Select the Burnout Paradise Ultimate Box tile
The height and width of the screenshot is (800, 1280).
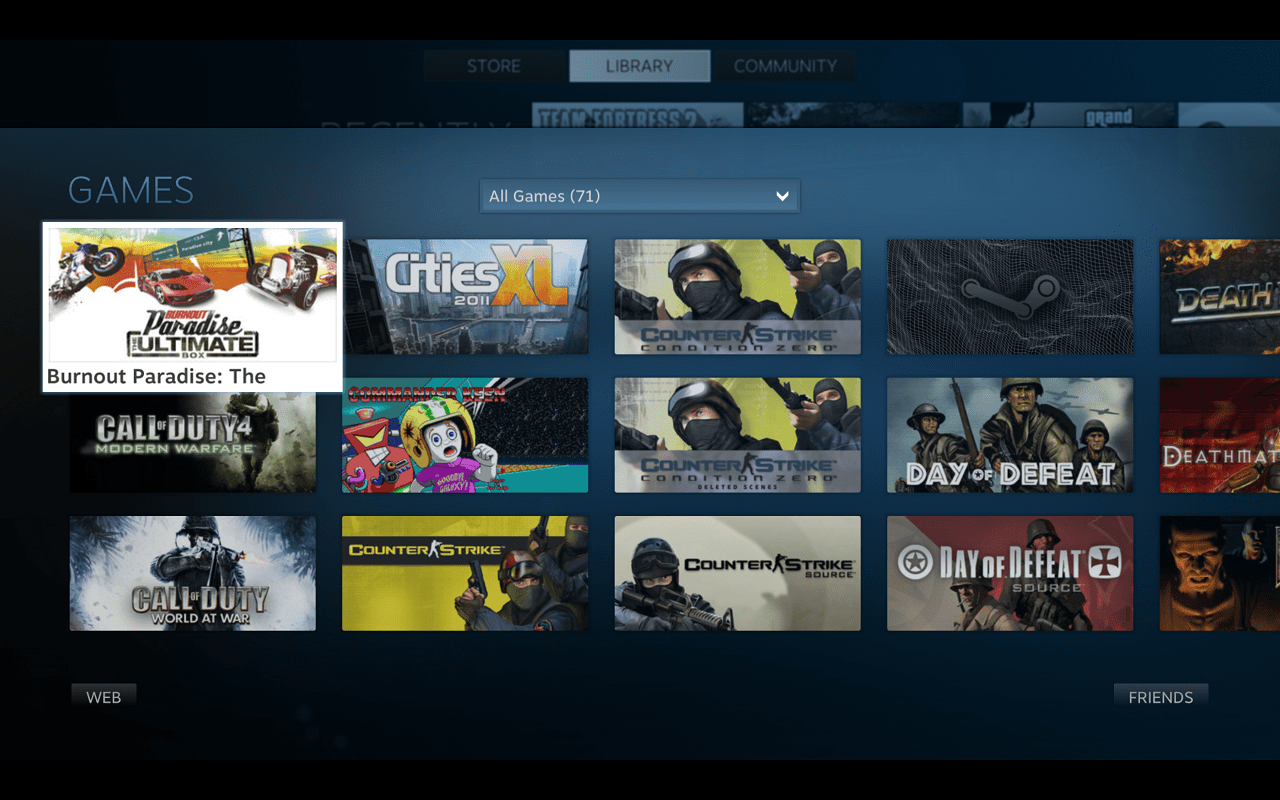193,307
